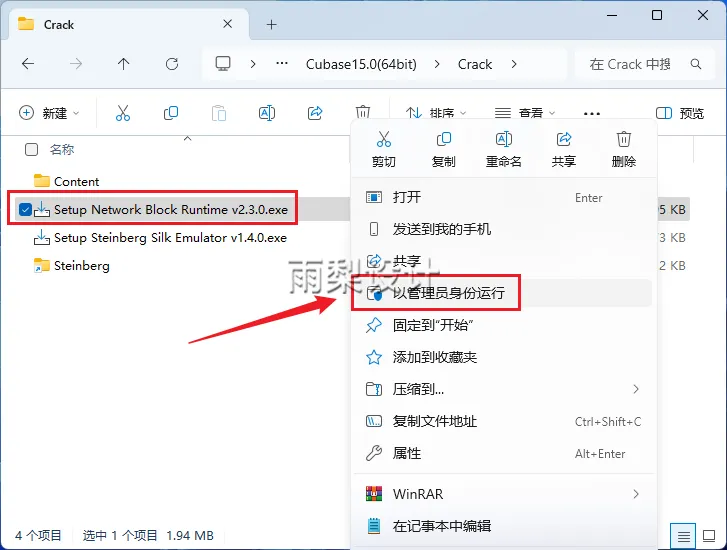Open the toolbar's see more ellipsis menu
The width and height of the screenshot is (727, 550).
592,113
